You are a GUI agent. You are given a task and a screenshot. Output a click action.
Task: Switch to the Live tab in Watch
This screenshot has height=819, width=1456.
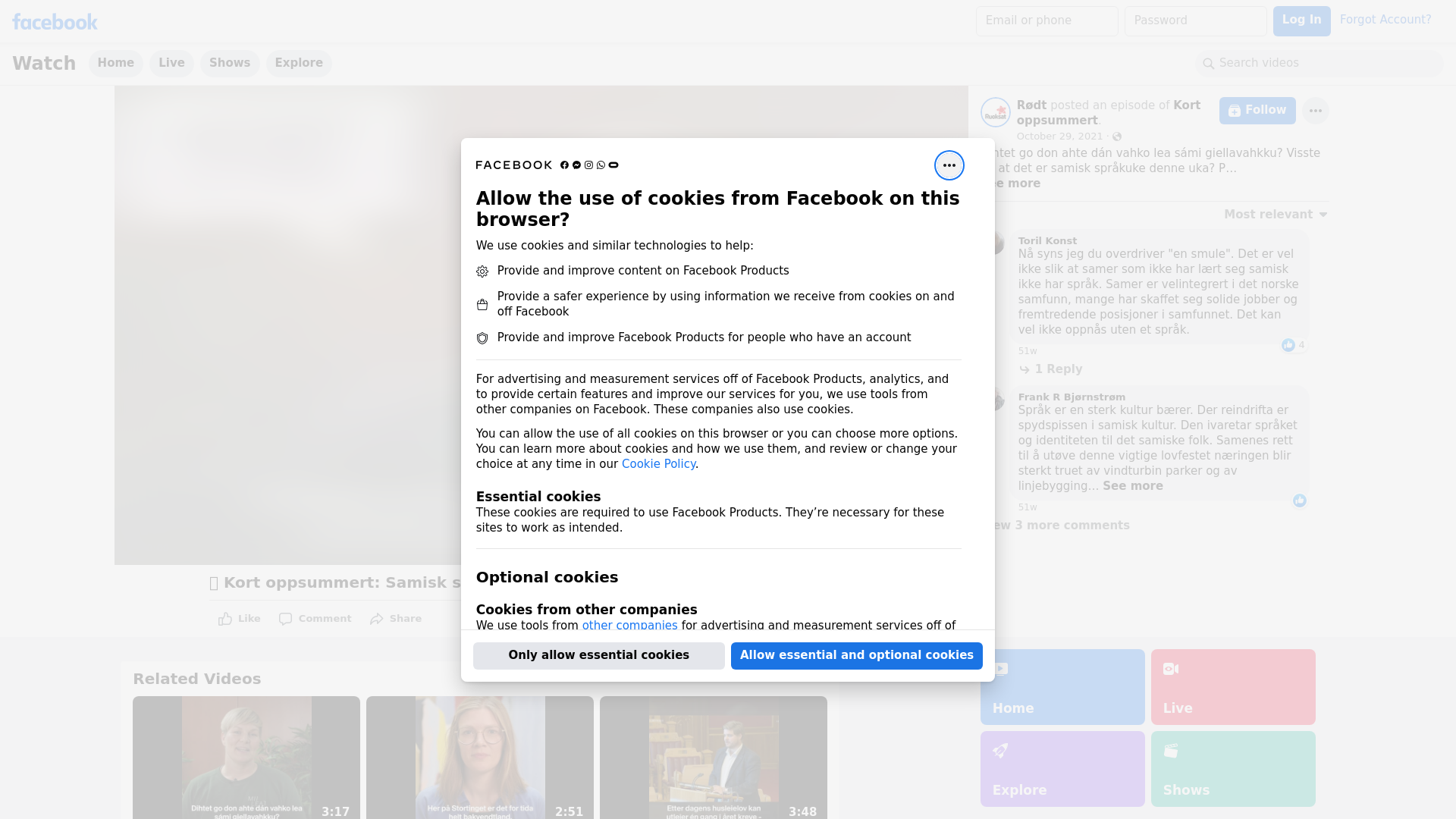click(171, 63)
